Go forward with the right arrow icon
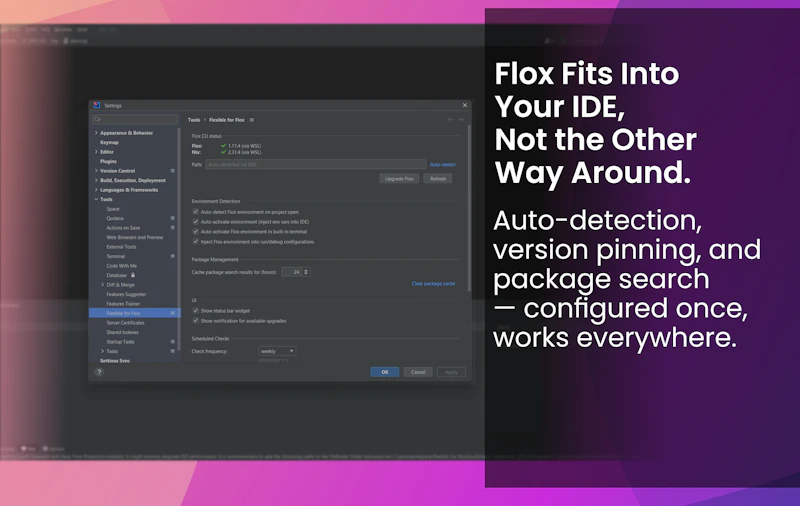The image size is (800, 506). 461,119
